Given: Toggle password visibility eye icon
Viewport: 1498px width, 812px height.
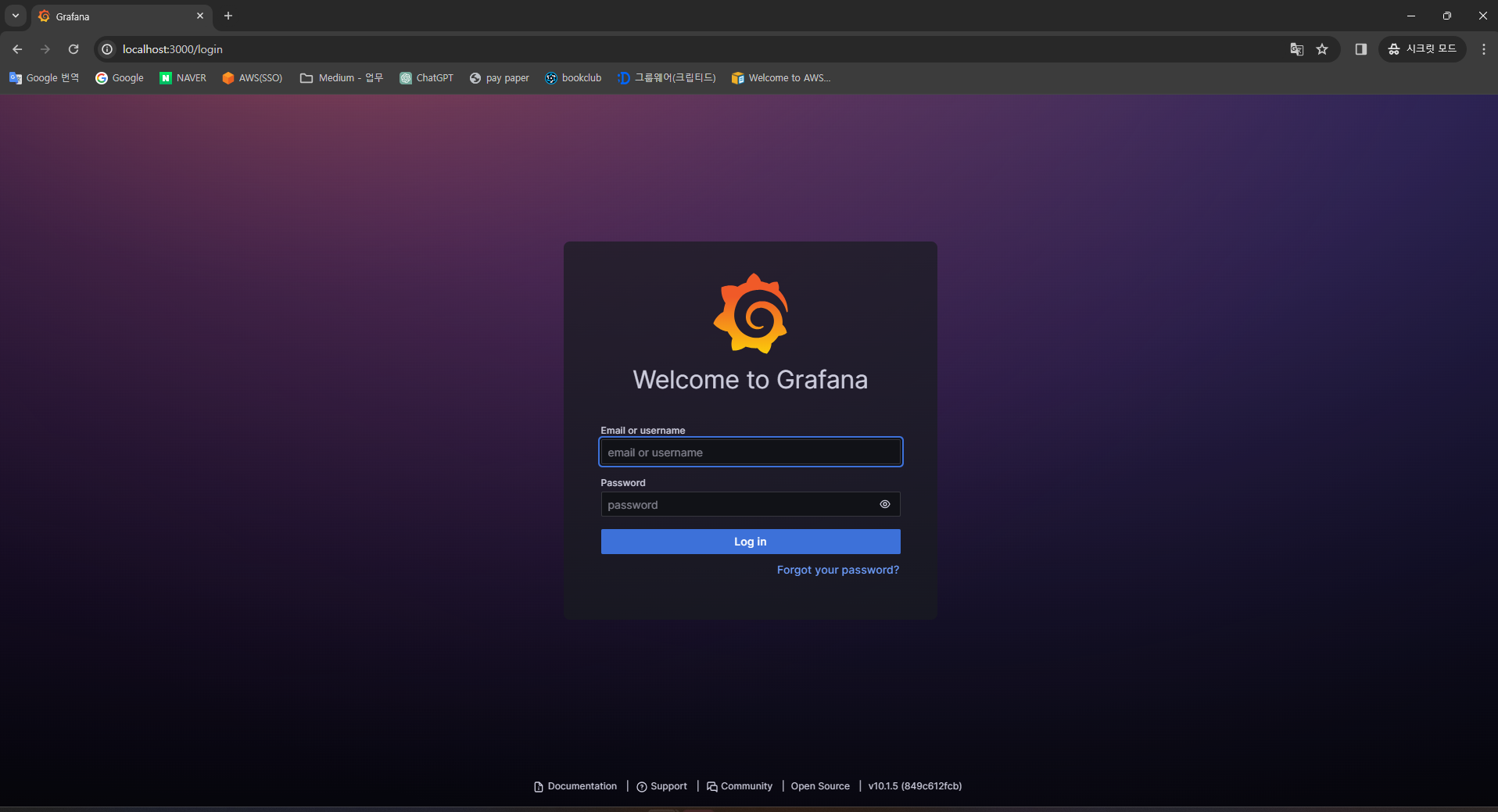Looking at the screenshot, I should (x=885, y=504).
